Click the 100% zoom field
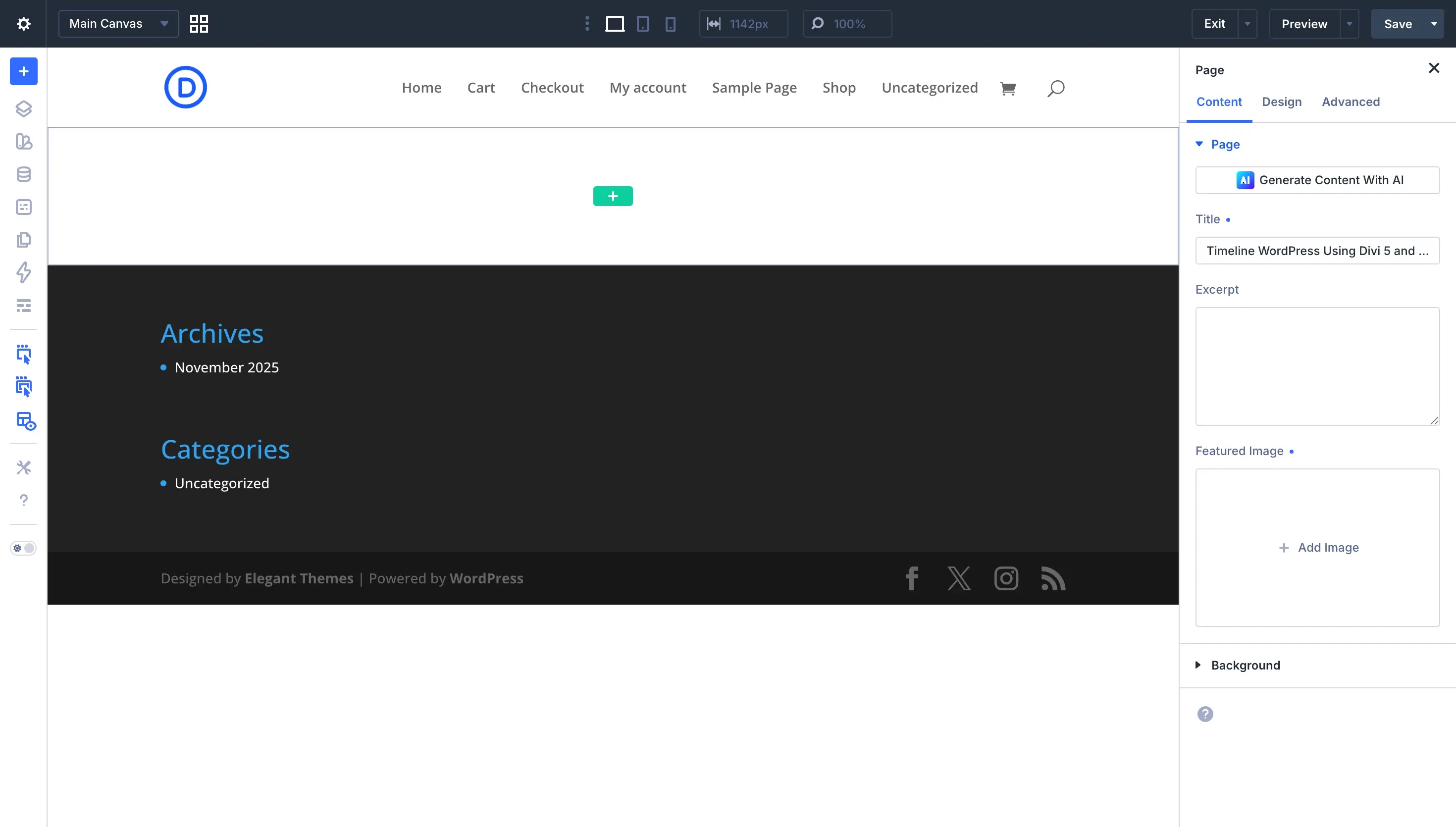 (847, 24)
